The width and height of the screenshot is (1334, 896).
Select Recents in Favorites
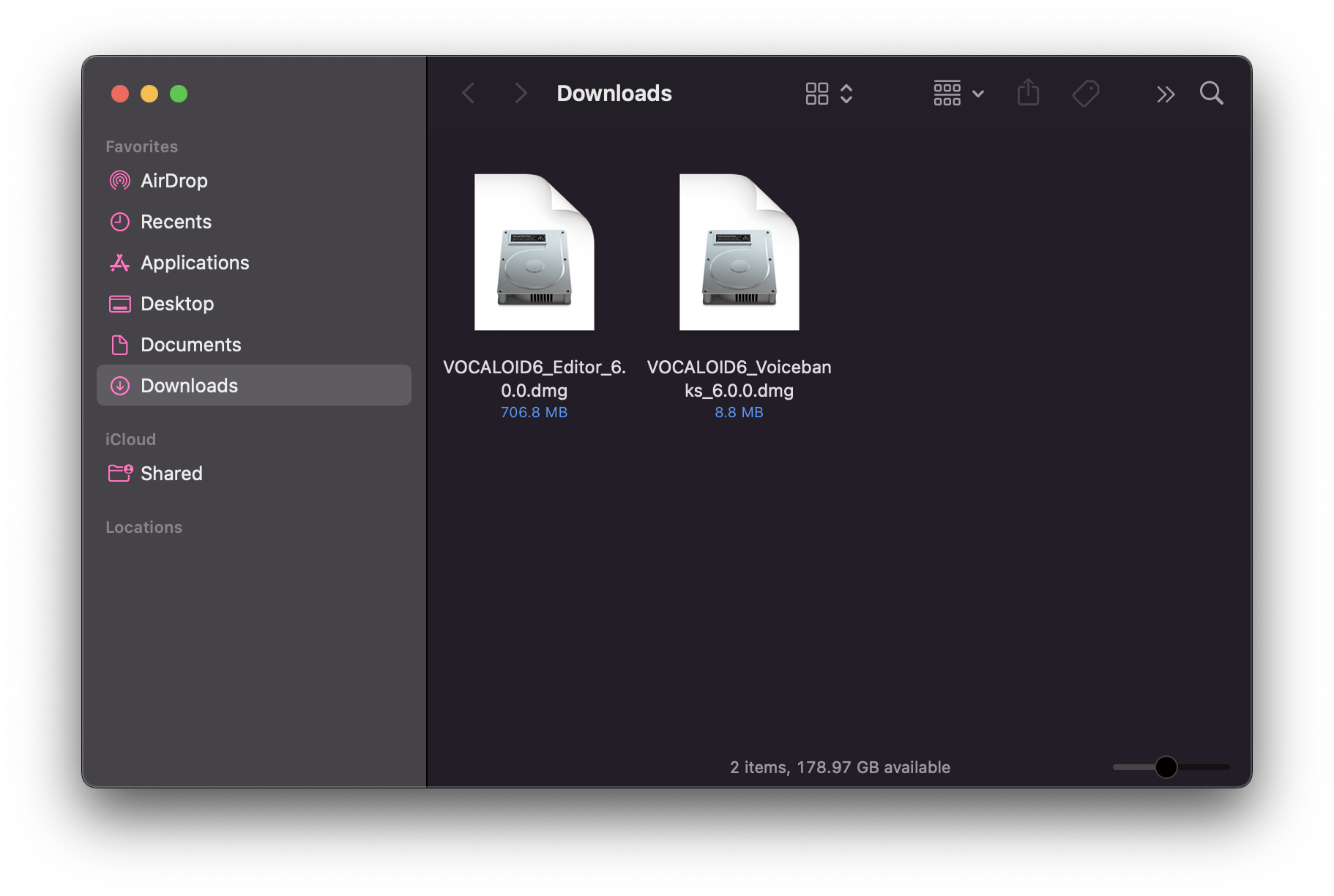[253, 222]
